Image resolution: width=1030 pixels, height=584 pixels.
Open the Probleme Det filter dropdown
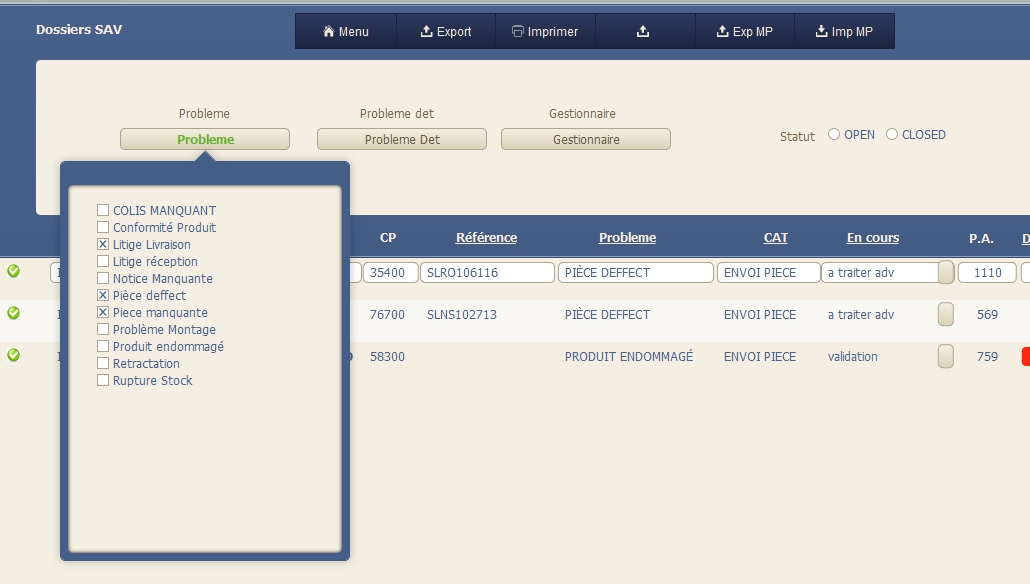[x=402, y=139]
